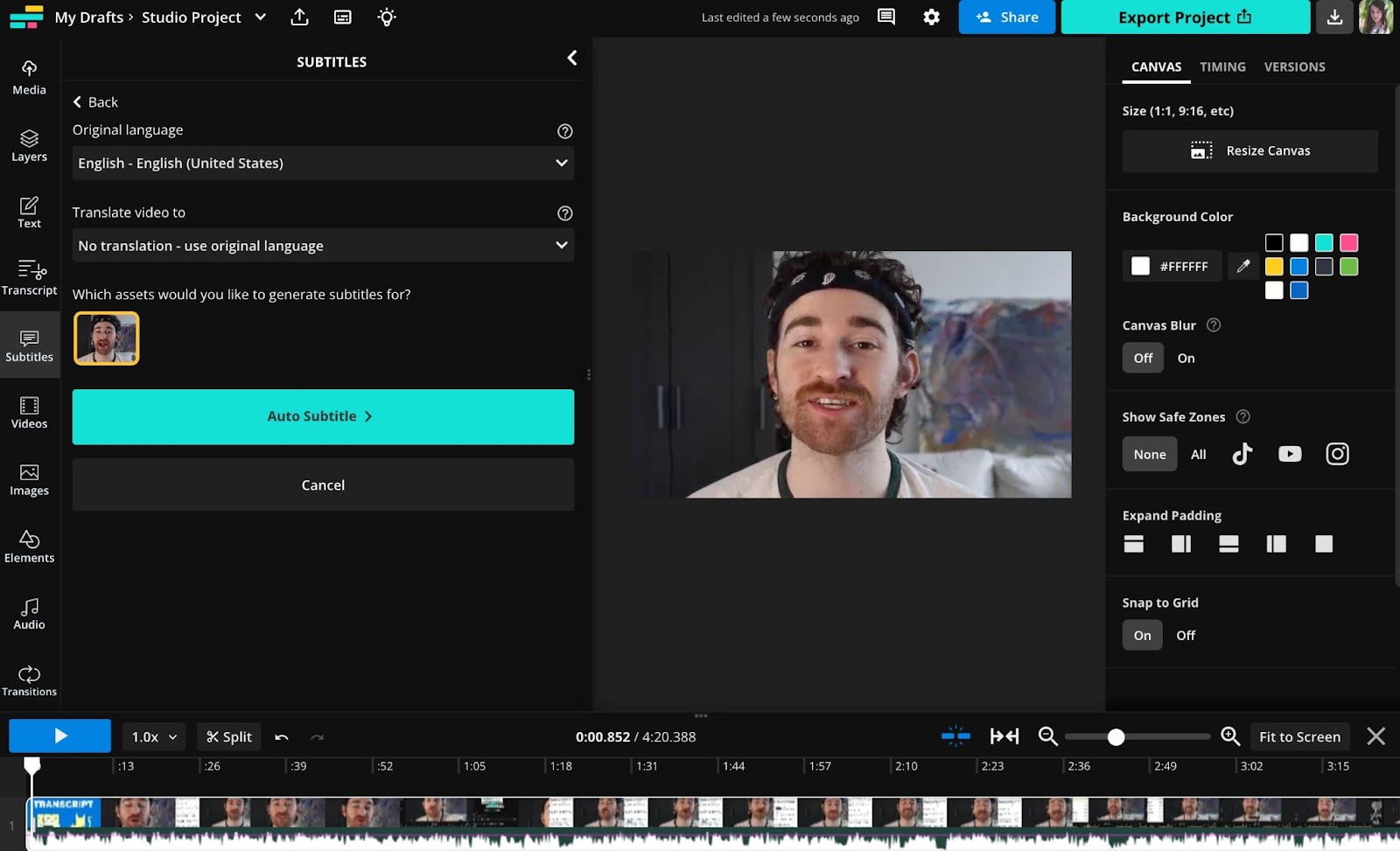Show YouTube safe zone

[x=1290, y=454]
